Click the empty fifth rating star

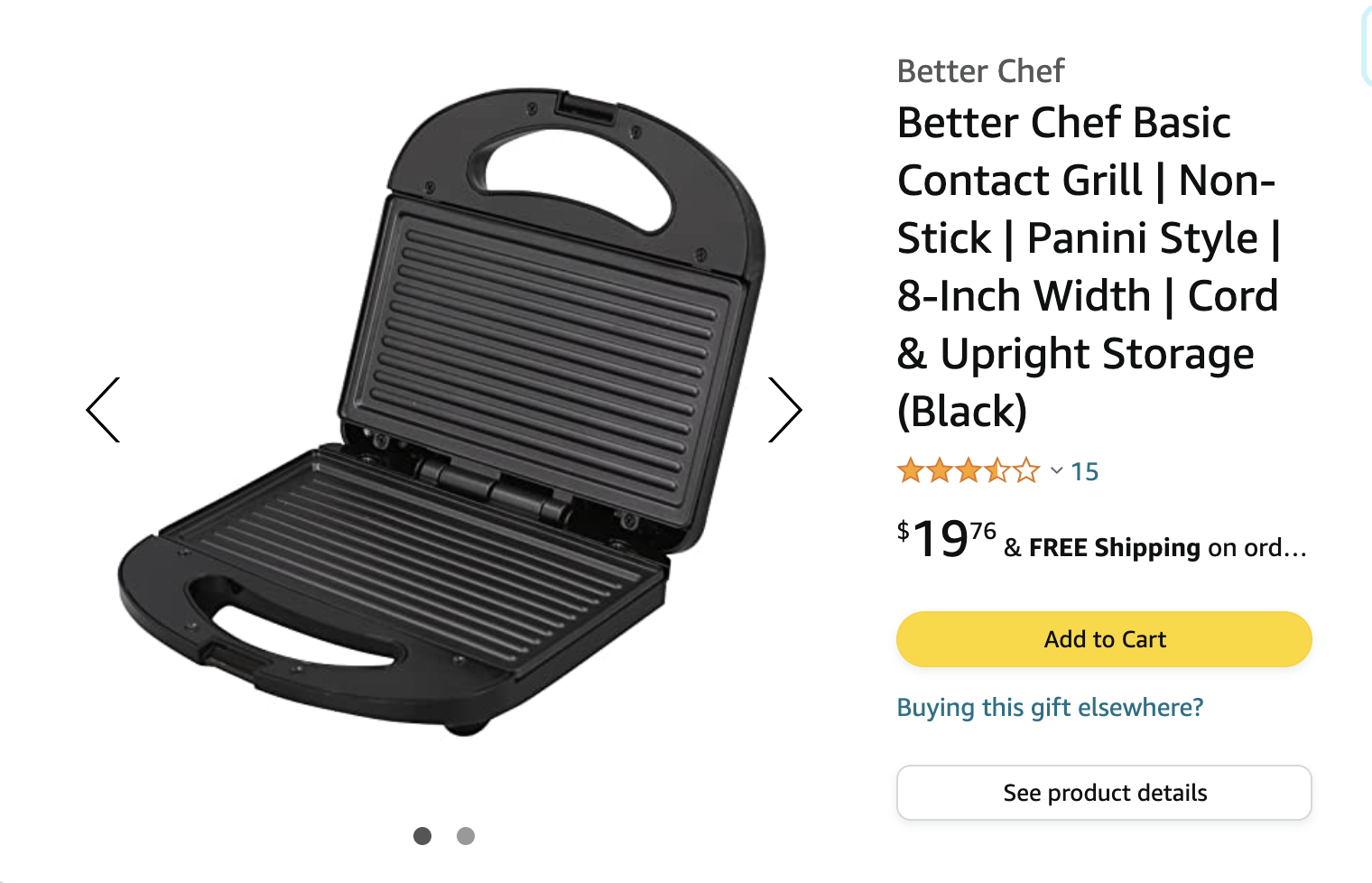pos(1026,470)
